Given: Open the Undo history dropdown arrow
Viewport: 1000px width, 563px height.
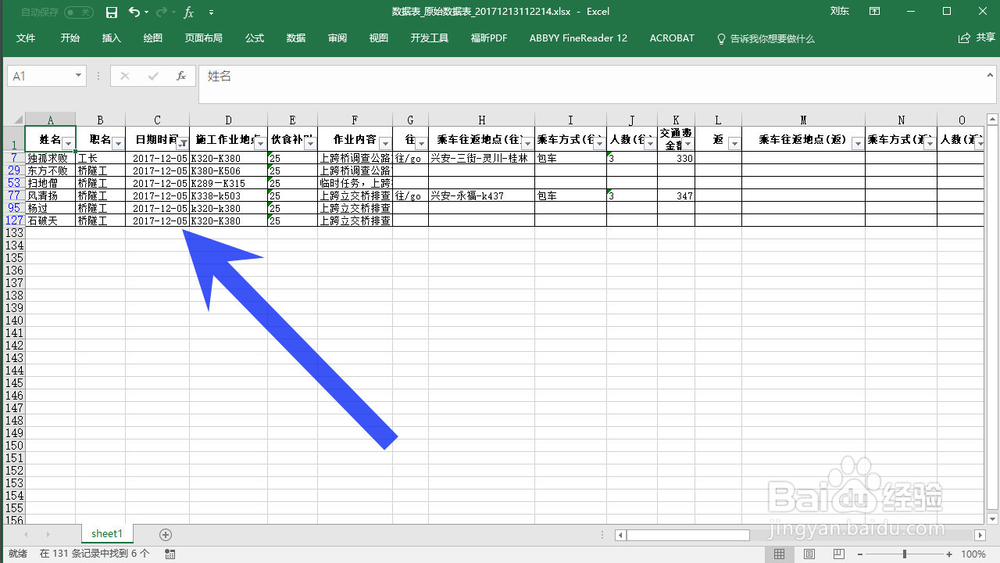Looking at the screenshot, I should (x=147, y=12).
